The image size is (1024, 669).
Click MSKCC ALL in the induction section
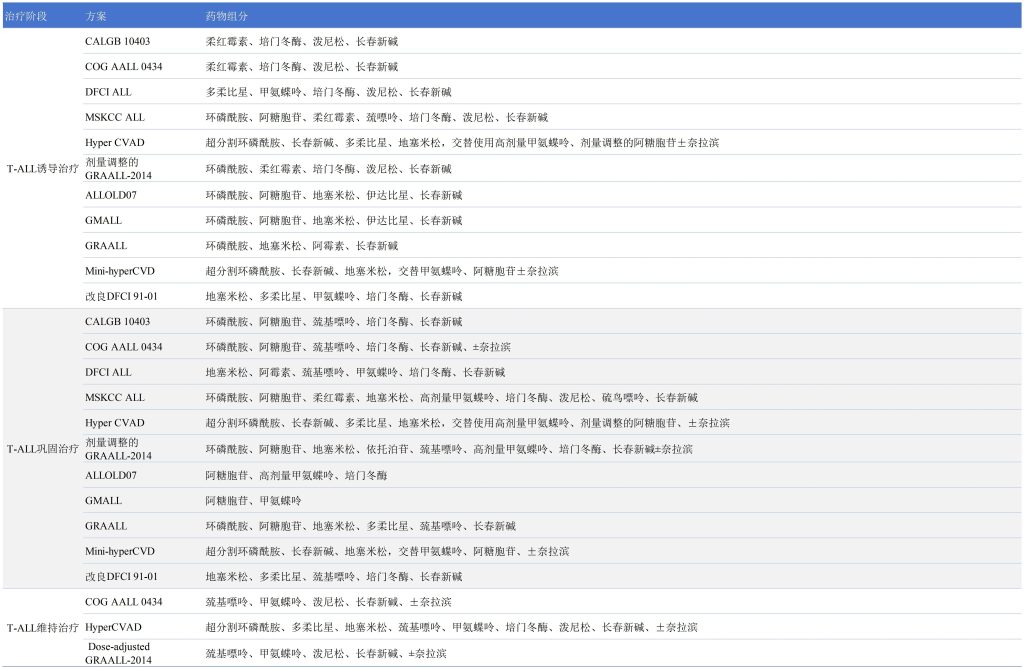114,118
